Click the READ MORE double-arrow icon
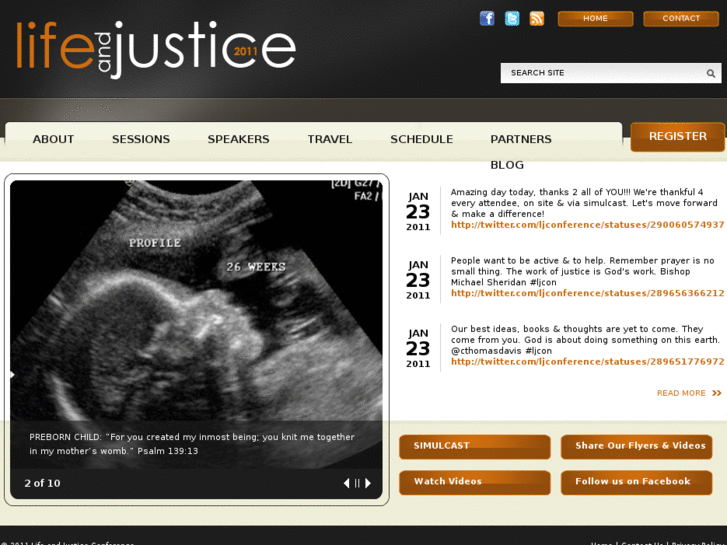727x545 pixels. (x=717, y=393)
